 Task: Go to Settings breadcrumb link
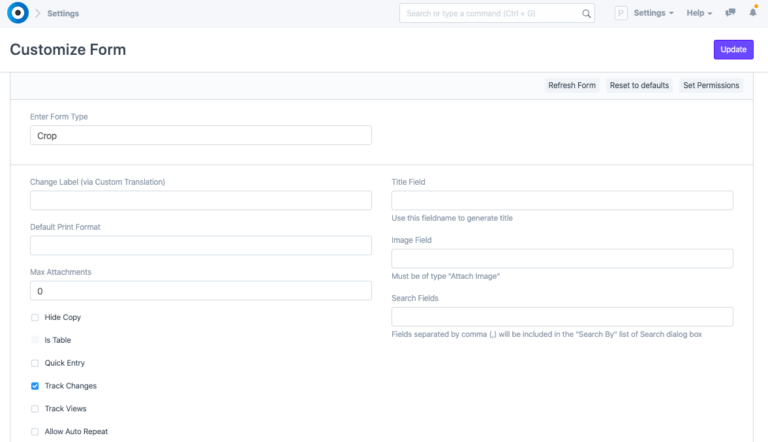(63, 14)
